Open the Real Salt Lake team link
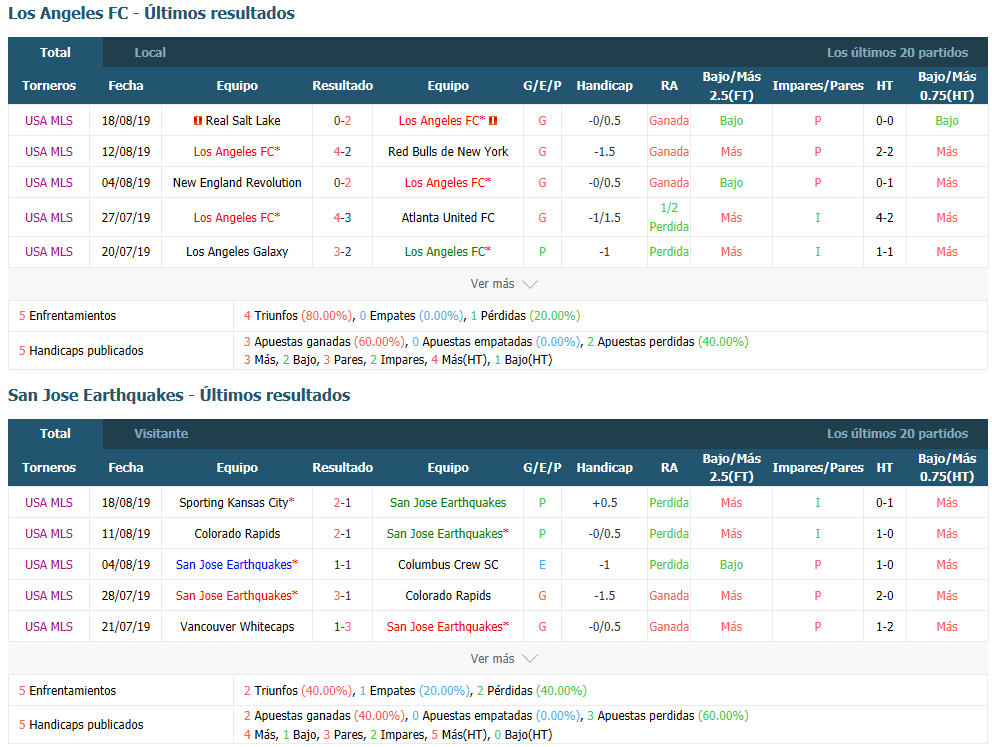The width and height of the screenshot is (992, 747). (243, 121)
